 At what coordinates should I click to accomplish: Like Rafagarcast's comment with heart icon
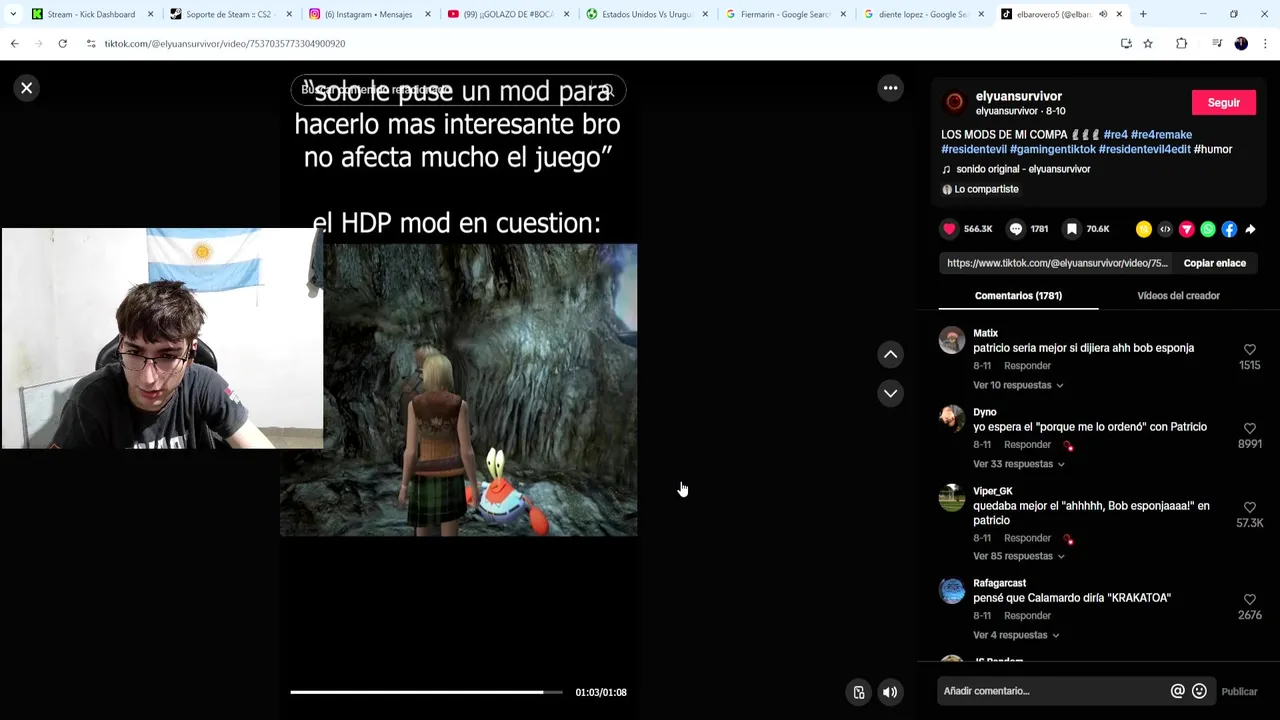pyautogui.click(x=1250, y=599)
